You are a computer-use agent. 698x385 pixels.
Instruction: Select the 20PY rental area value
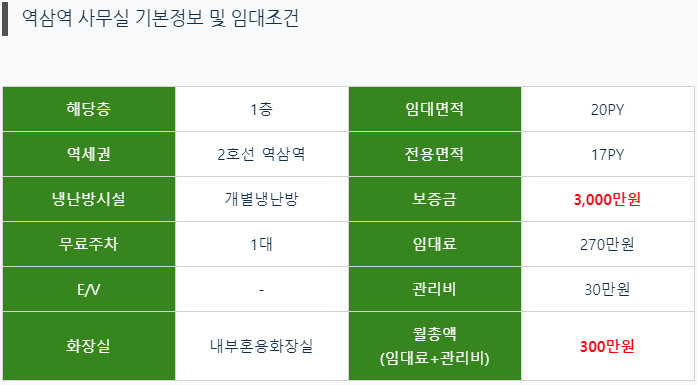[608, 109]
